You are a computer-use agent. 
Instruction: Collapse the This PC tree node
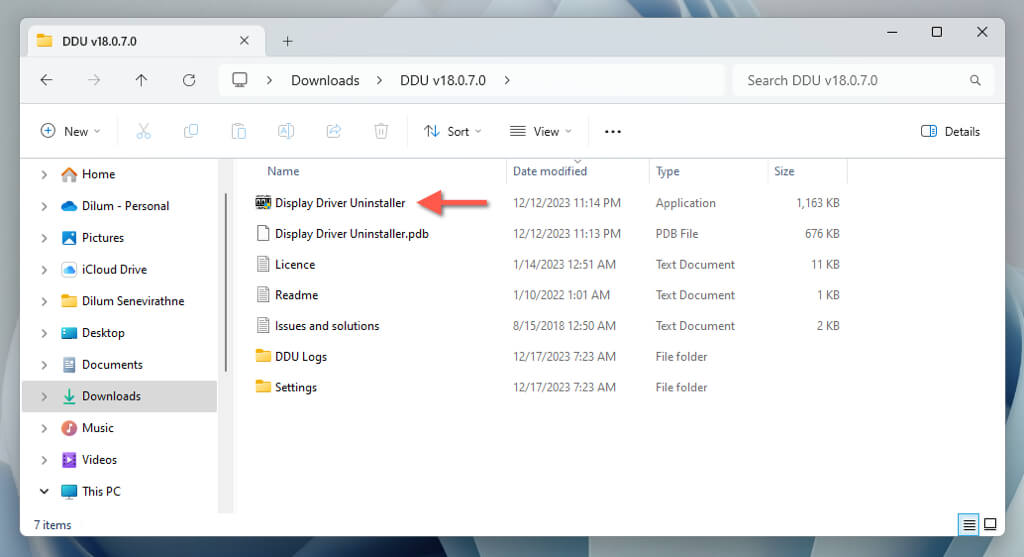44,491
